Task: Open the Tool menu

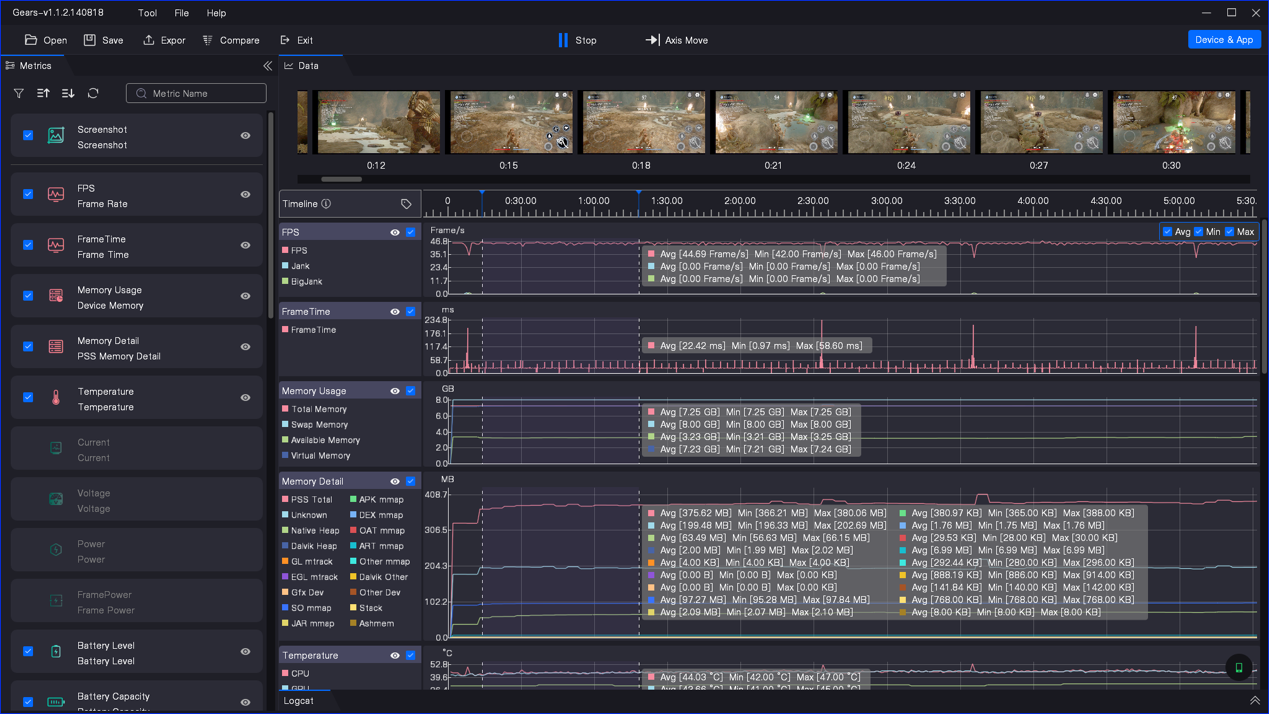Action: [148, 13]
